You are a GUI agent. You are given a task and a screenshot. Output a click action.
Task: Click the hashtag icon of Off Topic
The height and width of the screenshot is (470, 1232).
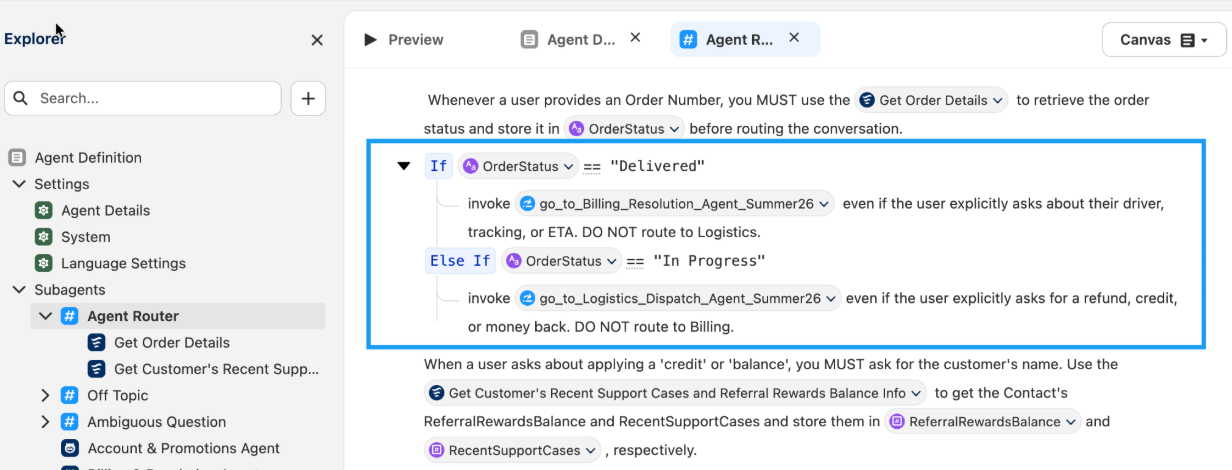(70, 395)
